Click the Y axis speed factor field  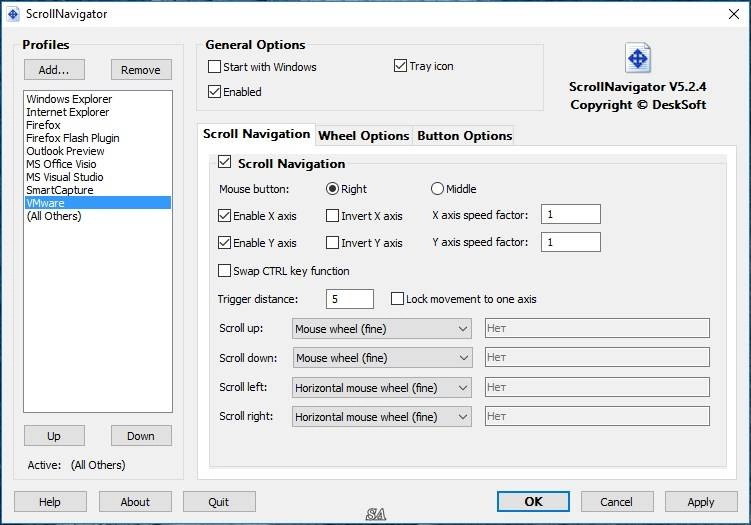(x=570, y=242)
